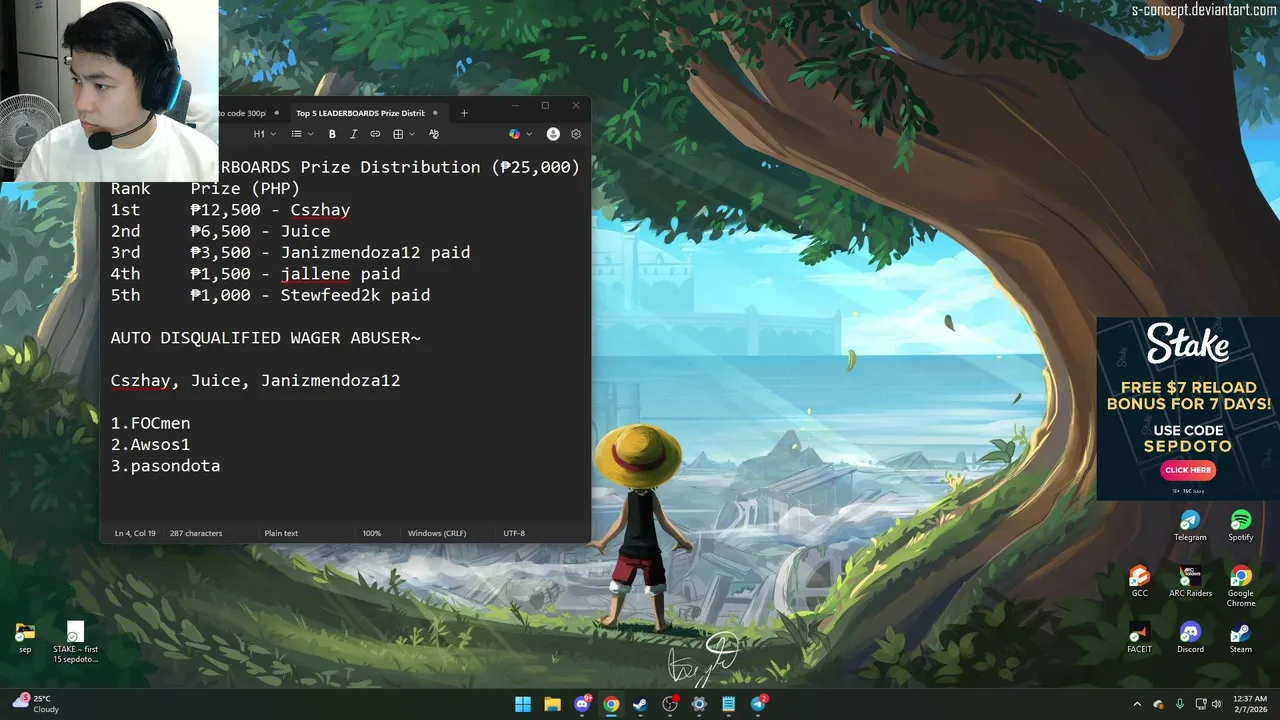
Task: Click the Stake 'CLICK HERE' banner button
Action: pyautogui.click(x=1188, y=470)
